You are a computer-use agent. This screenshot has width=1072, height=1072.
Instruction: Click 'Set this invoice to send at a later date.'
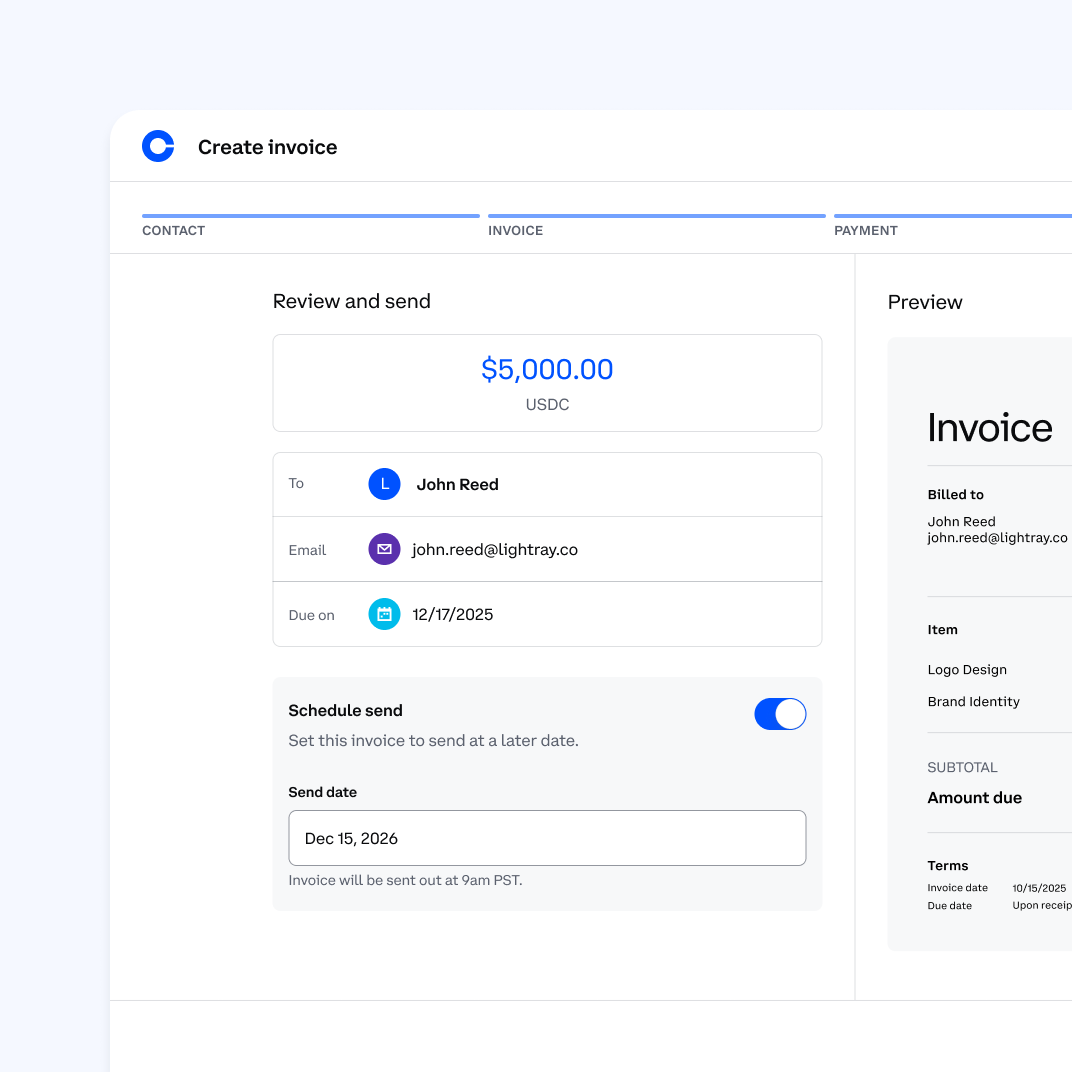pos(433,740)
